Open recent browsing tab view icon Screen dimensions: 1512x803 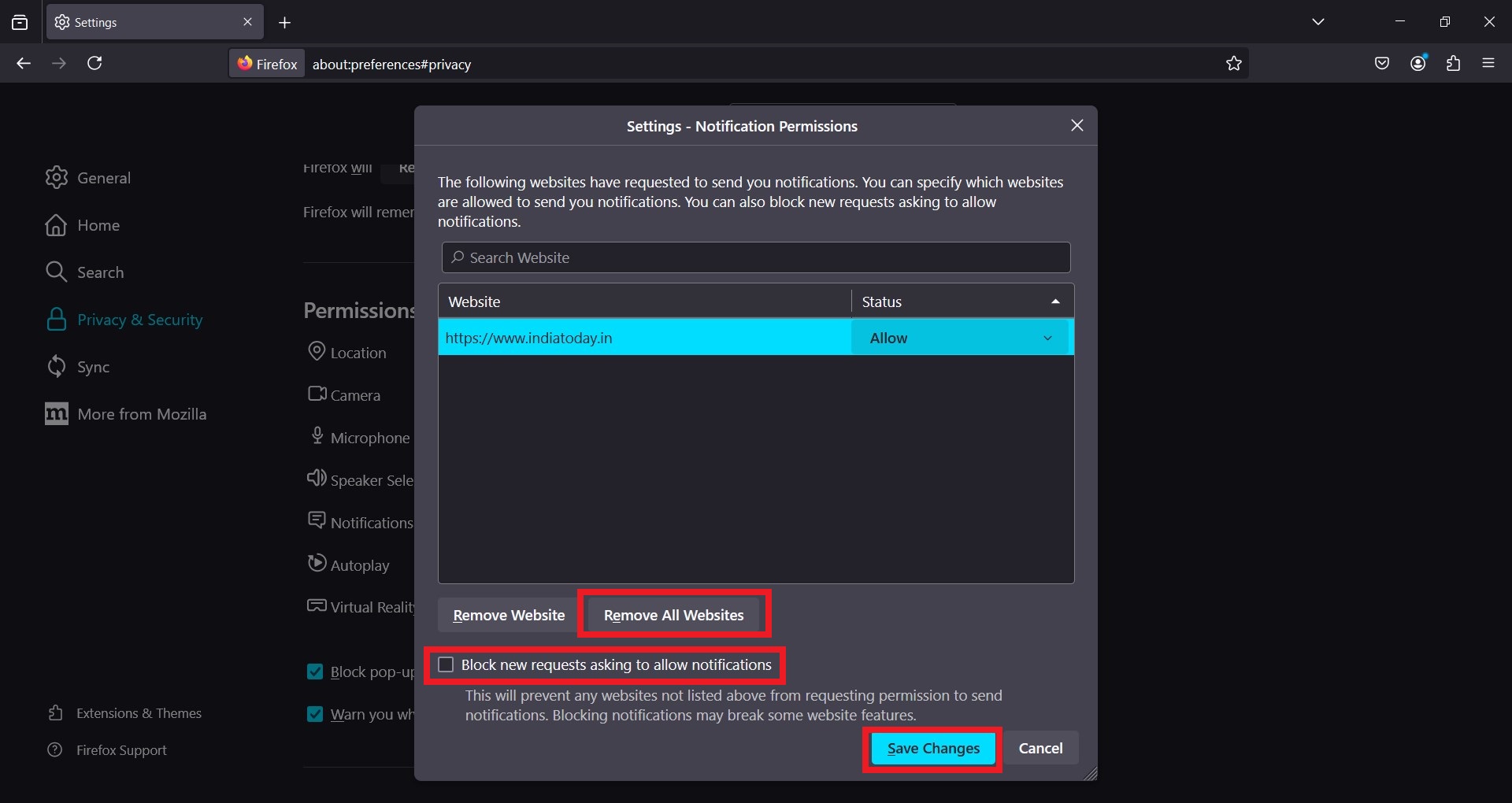pos(20,23)
